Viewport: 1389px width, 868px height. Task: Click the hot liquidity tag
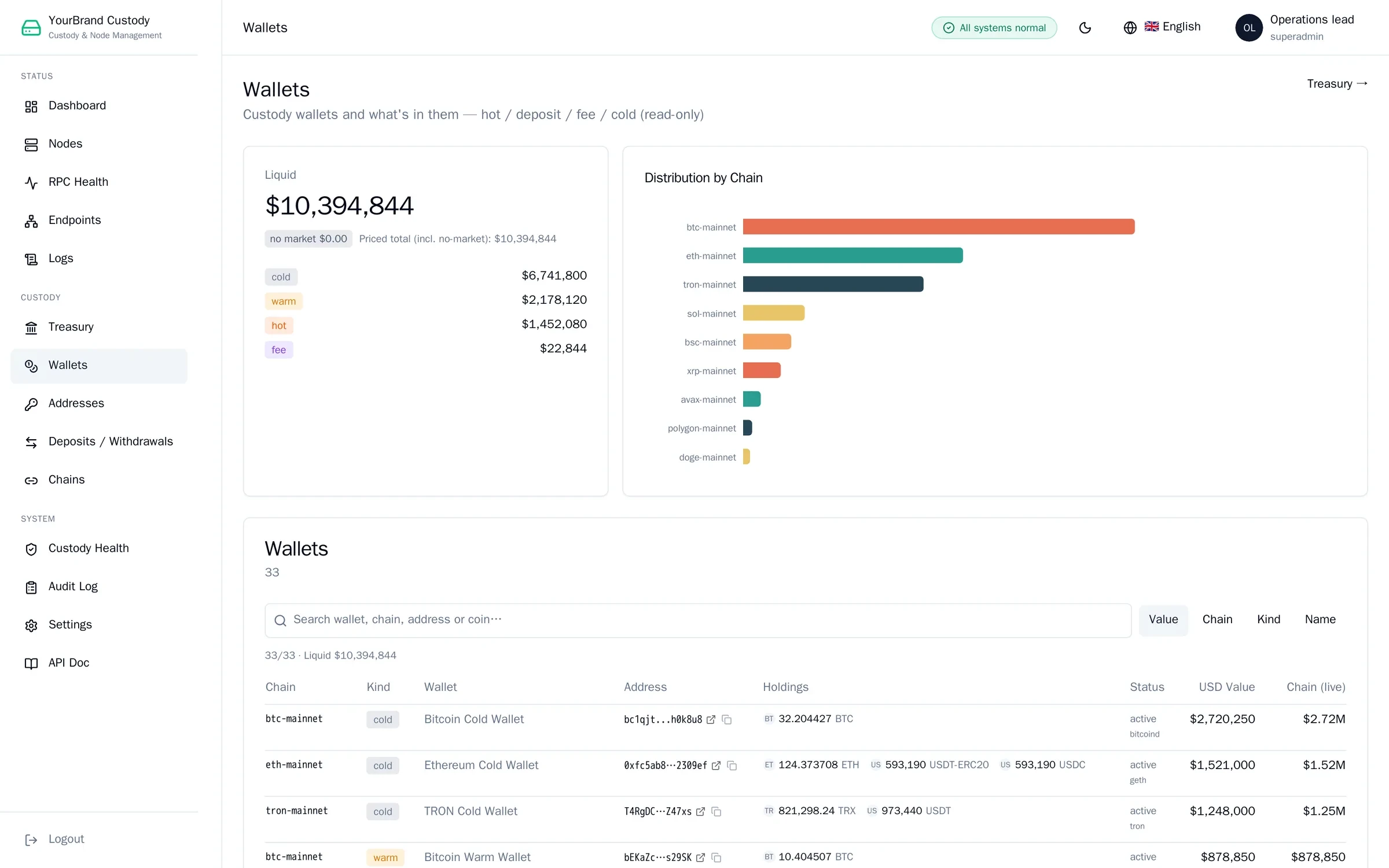[279, 326]
